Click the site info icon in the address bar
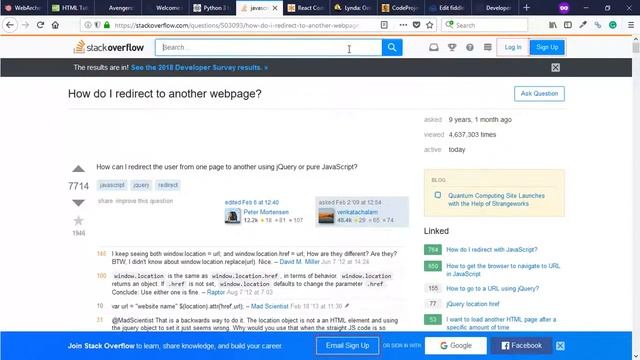This screenshot has height=360, width=640. point(87,25)
